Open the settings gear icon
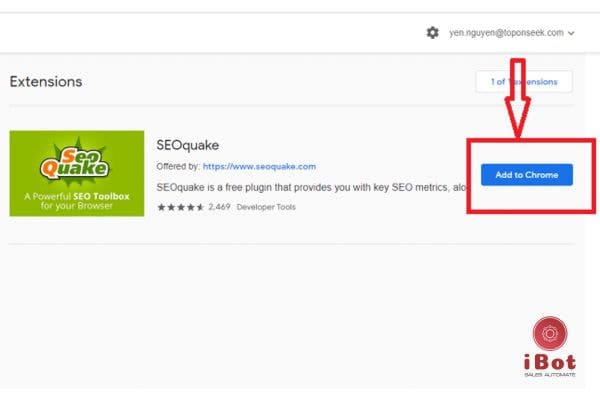The width and height of the screenshot is (600, 400). pyautogui.click(x=432, y=33)
